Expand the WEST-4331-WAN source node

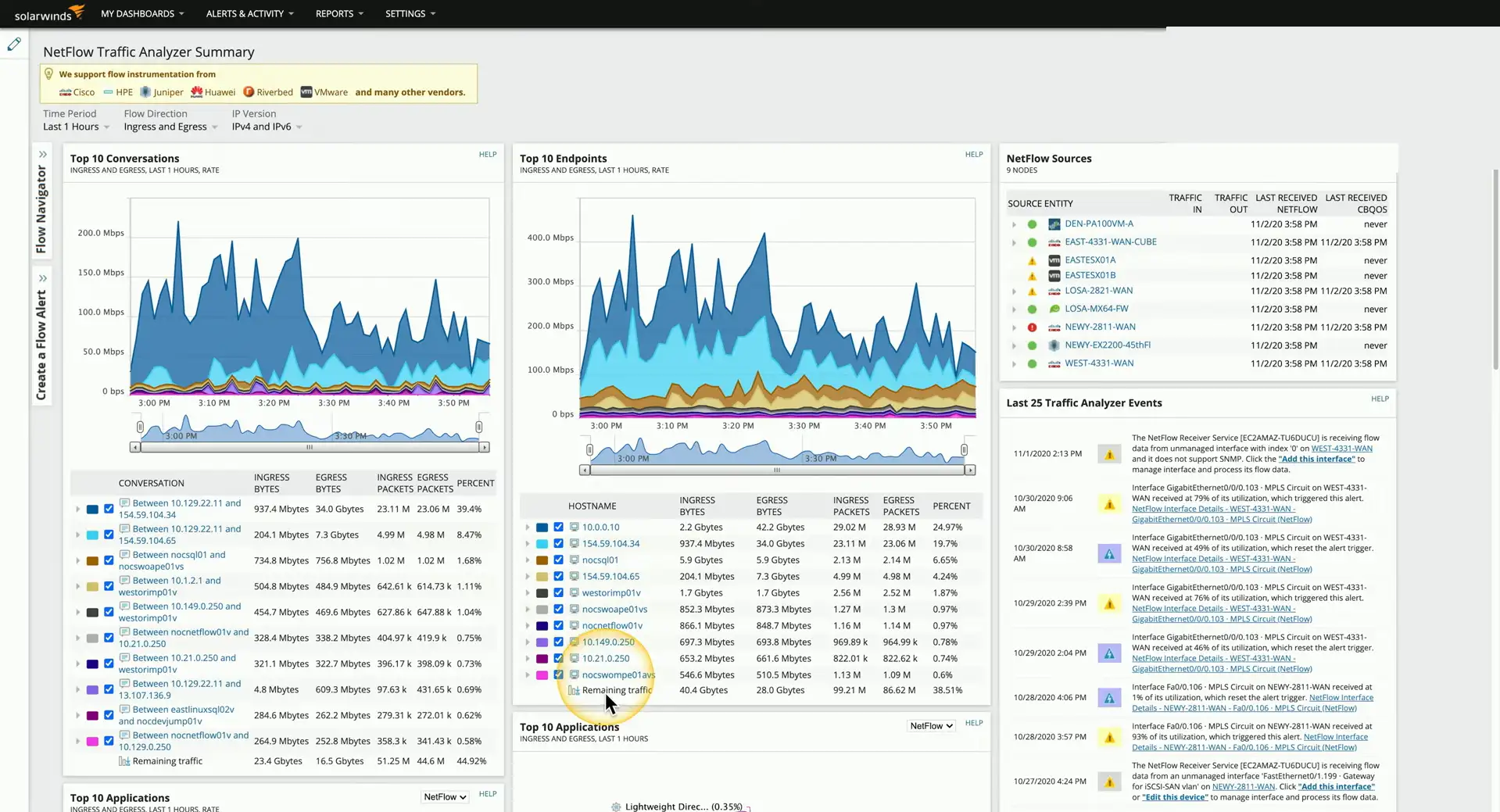[1014, 364]
